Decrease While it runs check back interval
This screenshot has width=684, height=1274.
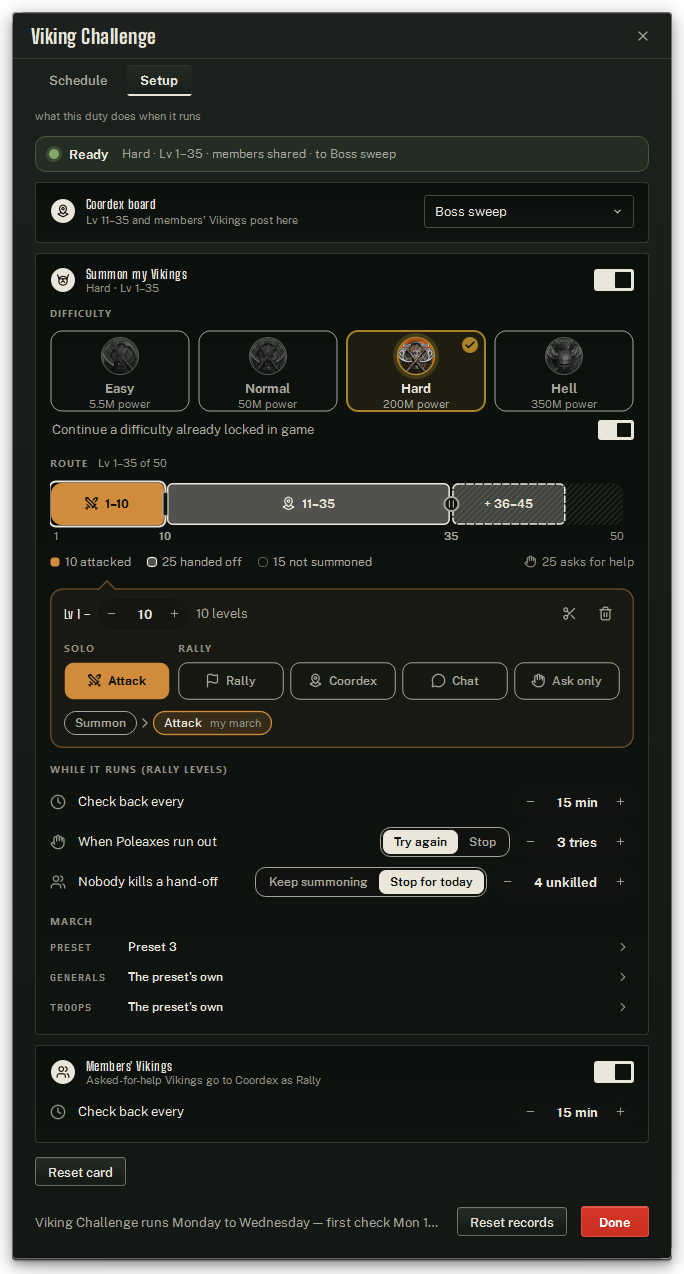[530, 802]
